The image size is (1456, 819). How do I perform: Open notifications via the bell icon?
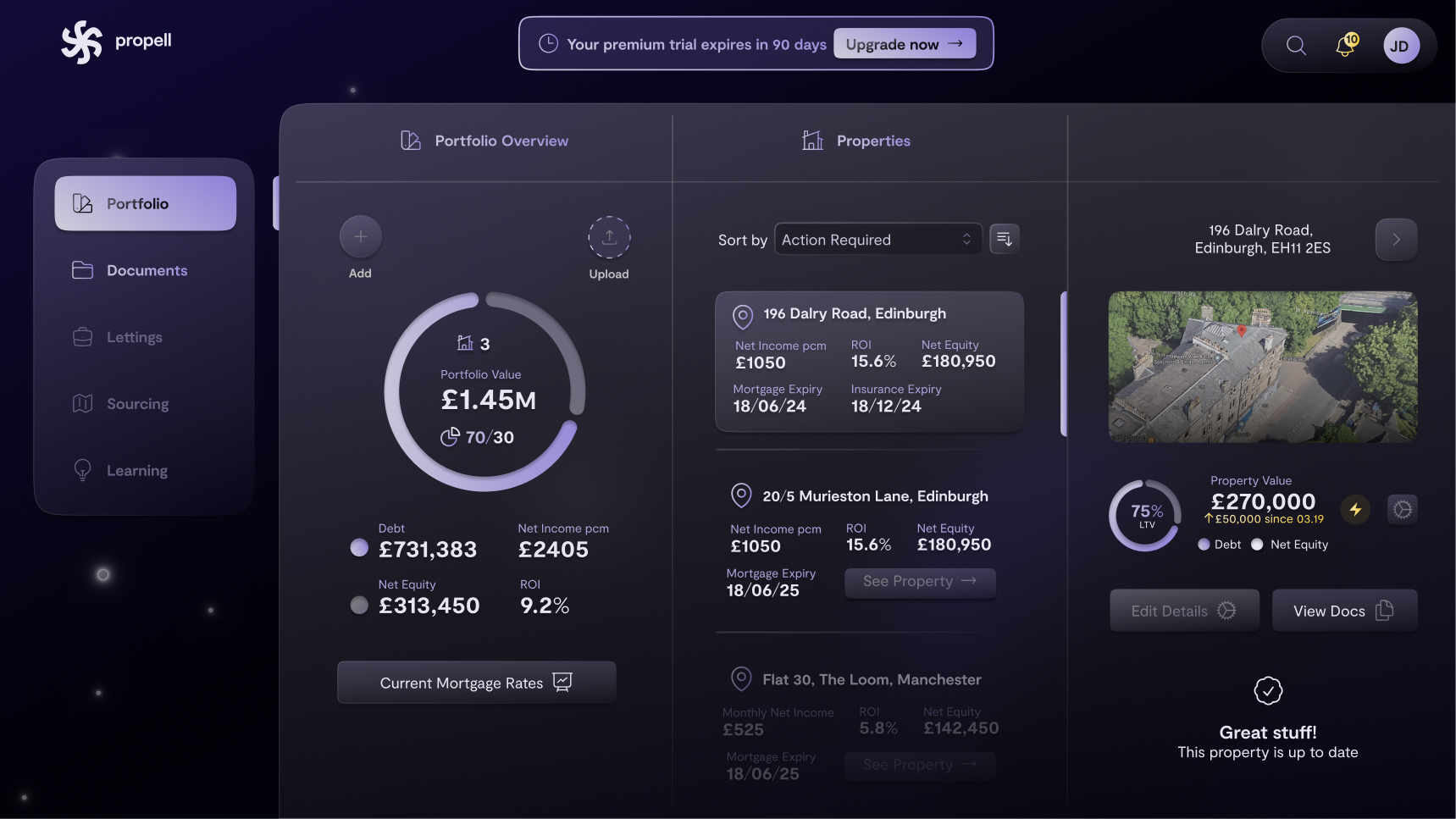click(1343, 47)
